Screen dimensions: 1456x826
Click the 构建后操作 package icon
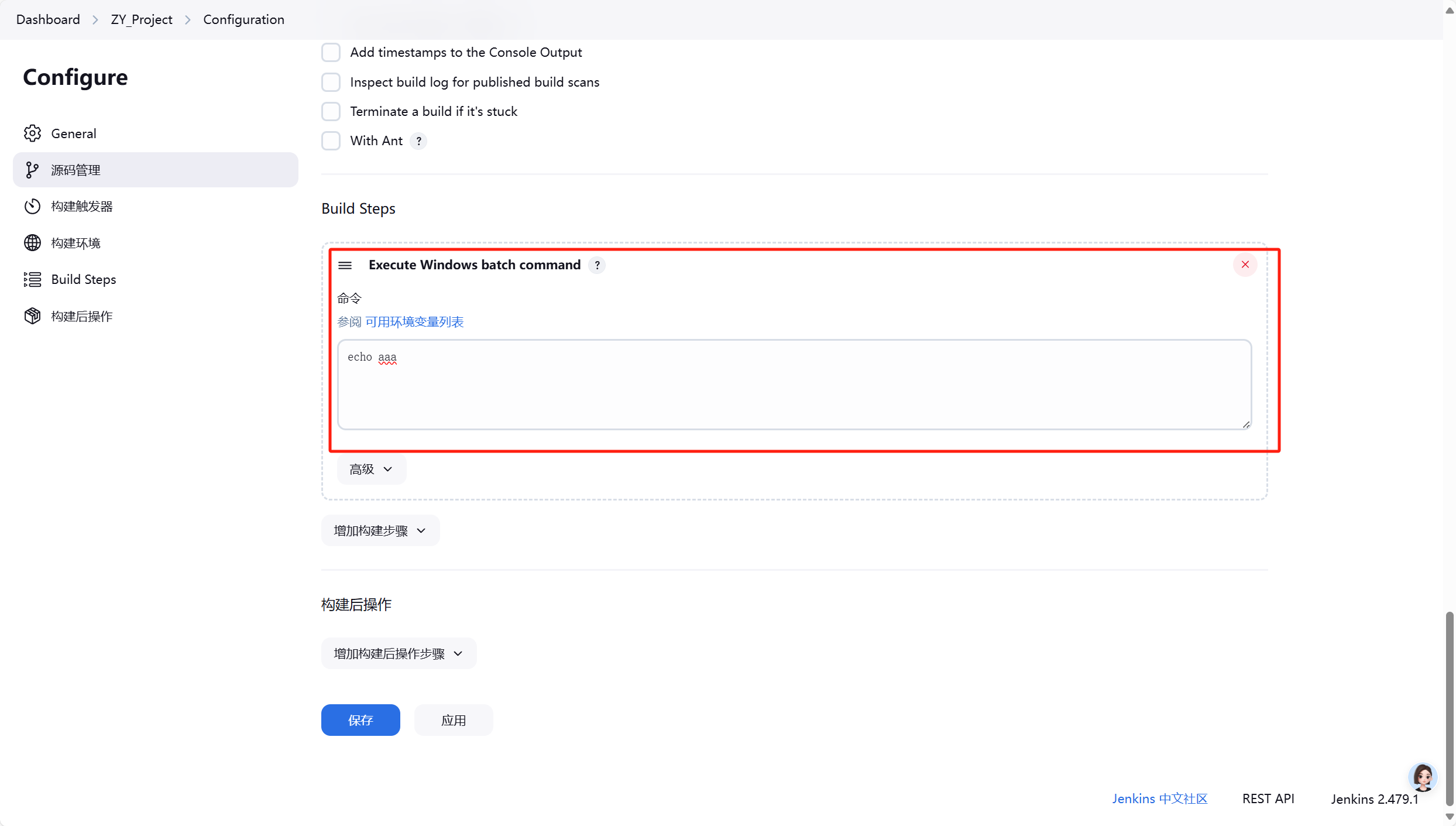click(x=33, y=316)
